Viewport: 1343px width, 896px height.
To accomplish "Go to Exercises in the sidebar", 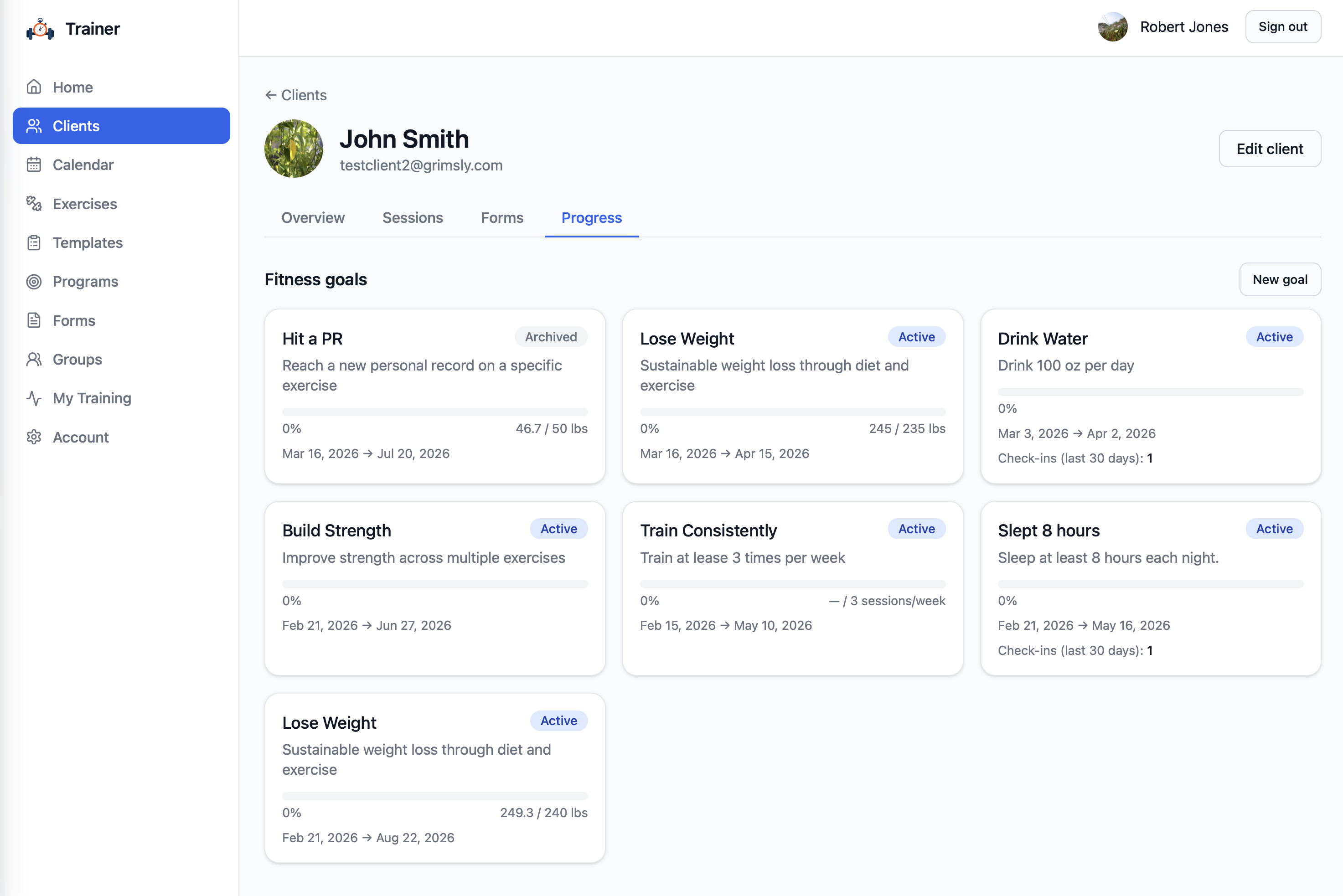I will click(x=121, y=203).
